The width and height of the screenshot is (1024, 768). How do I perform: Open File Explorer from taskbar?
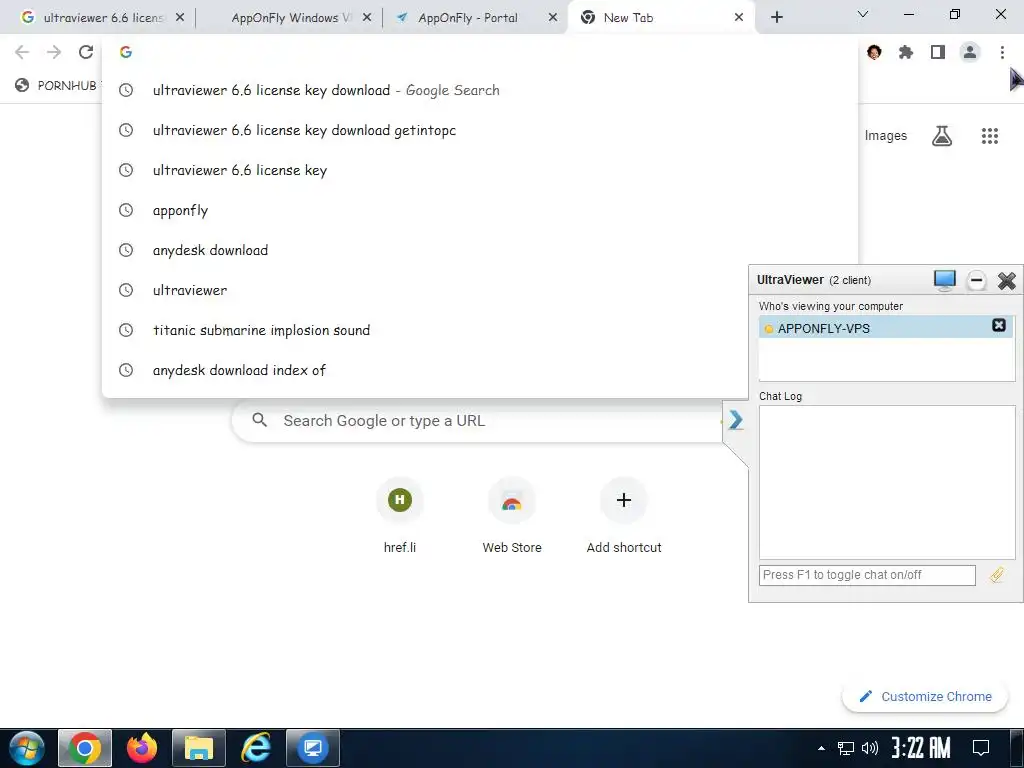click(199, 748)
